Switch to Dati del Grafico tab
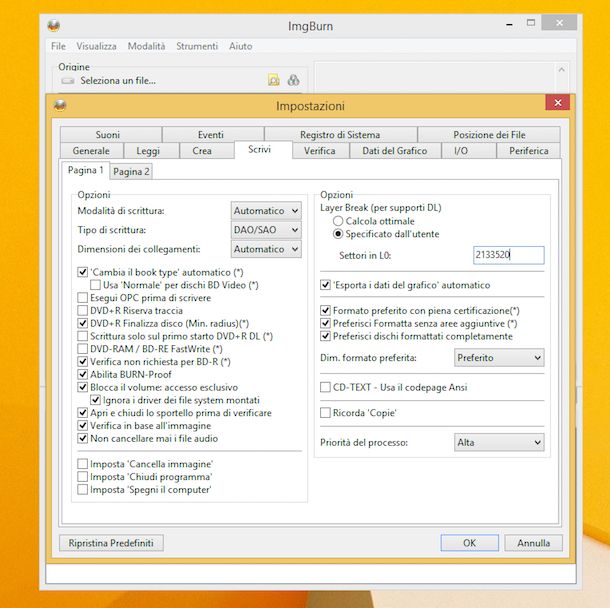Viewport: 610px width, 608px height. (x=396, y=151)
